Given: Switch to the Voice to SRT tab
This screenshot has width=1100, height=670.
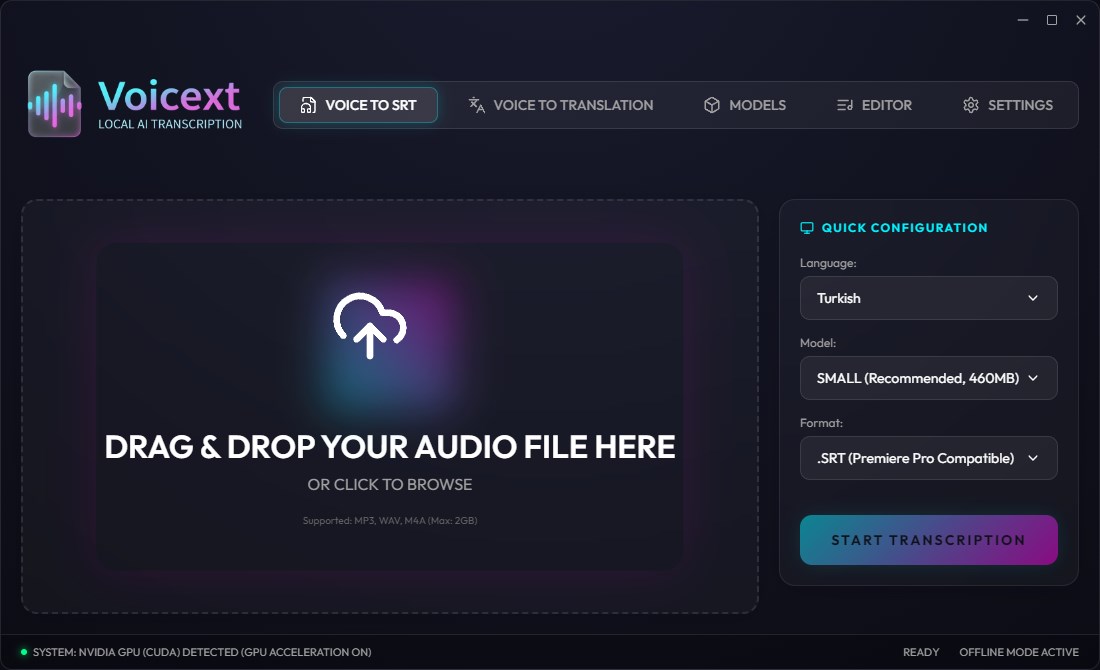Looking at the screenshot, I should coord(358,105).
